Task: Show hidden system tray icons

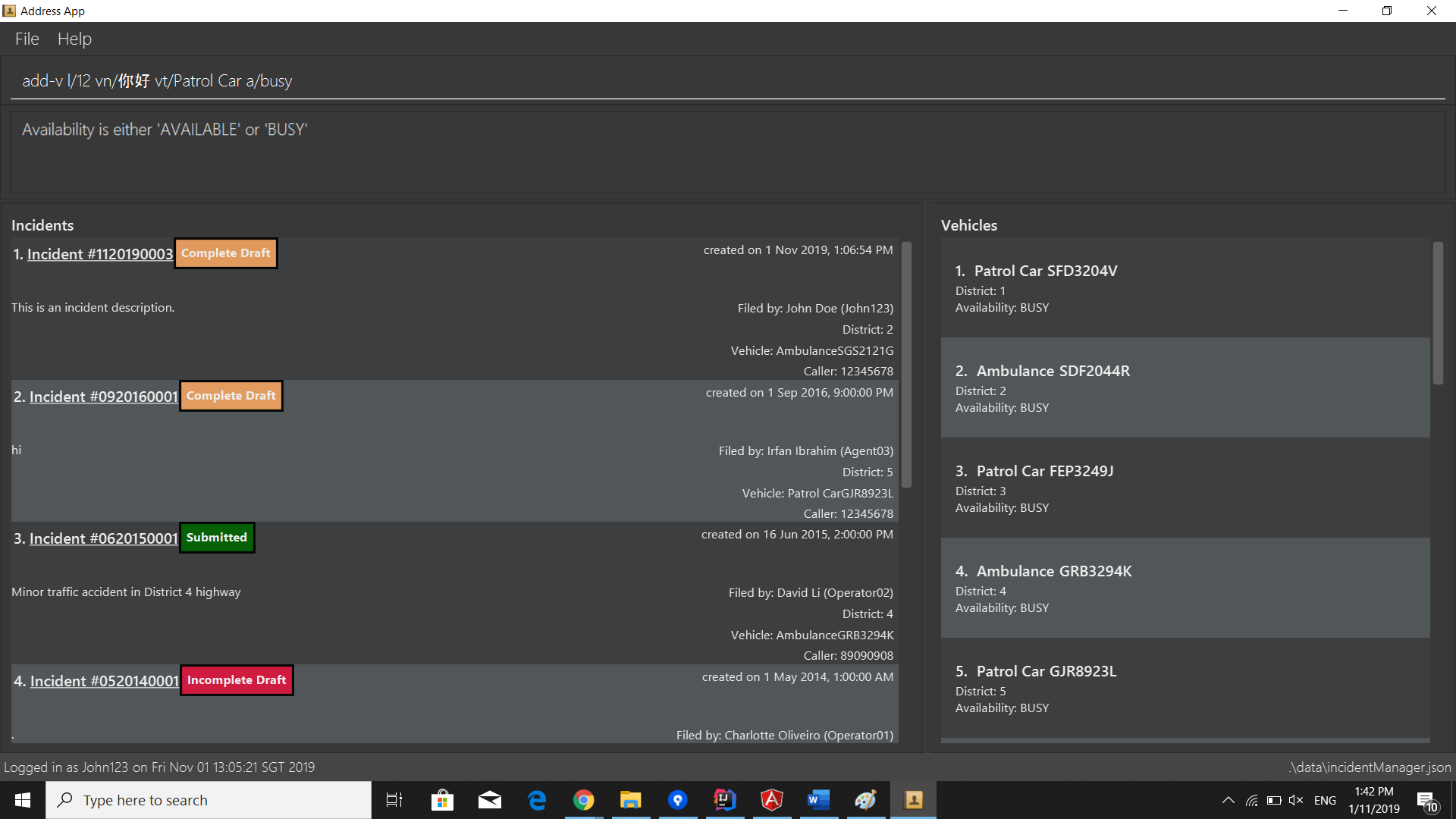Action: [1228, 800]
